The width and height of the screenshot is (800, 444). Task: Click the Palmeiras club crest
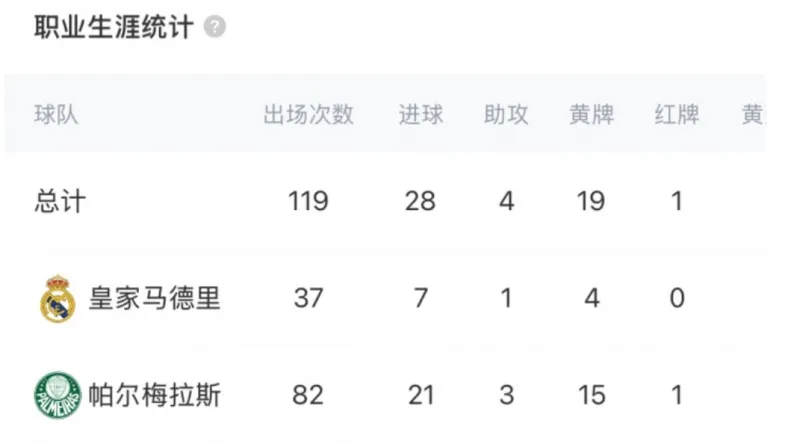tap(58, 395)
